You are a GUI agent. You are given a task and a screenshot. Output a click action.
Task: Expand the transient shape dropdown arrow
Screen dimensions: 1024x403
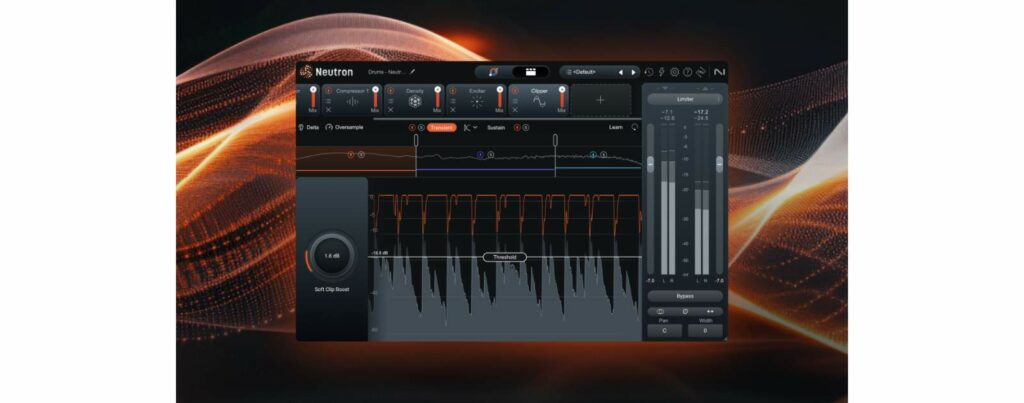[x=475, y=128]
